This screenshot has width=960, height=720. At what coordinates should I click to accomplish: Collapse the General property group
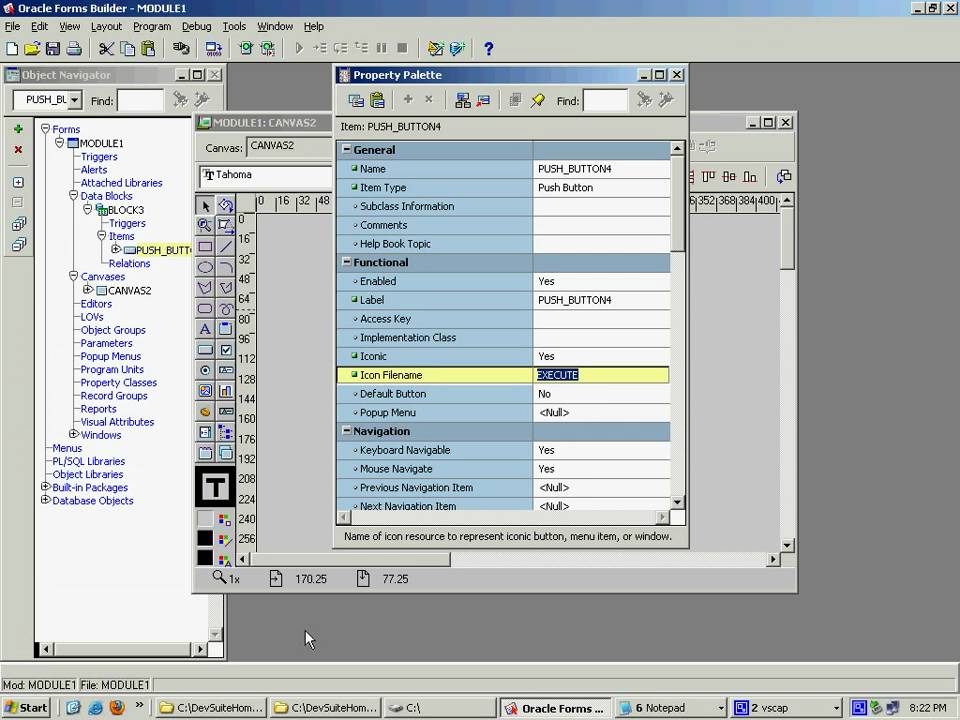click(x=347, y=149)
